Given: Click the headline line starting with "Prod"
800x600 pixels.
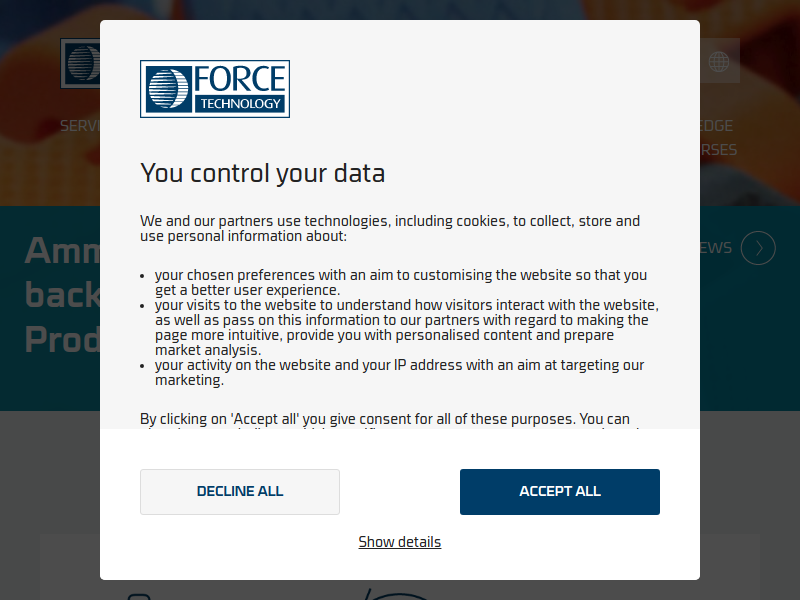Looking at the screenshot, I should [62, 340].
